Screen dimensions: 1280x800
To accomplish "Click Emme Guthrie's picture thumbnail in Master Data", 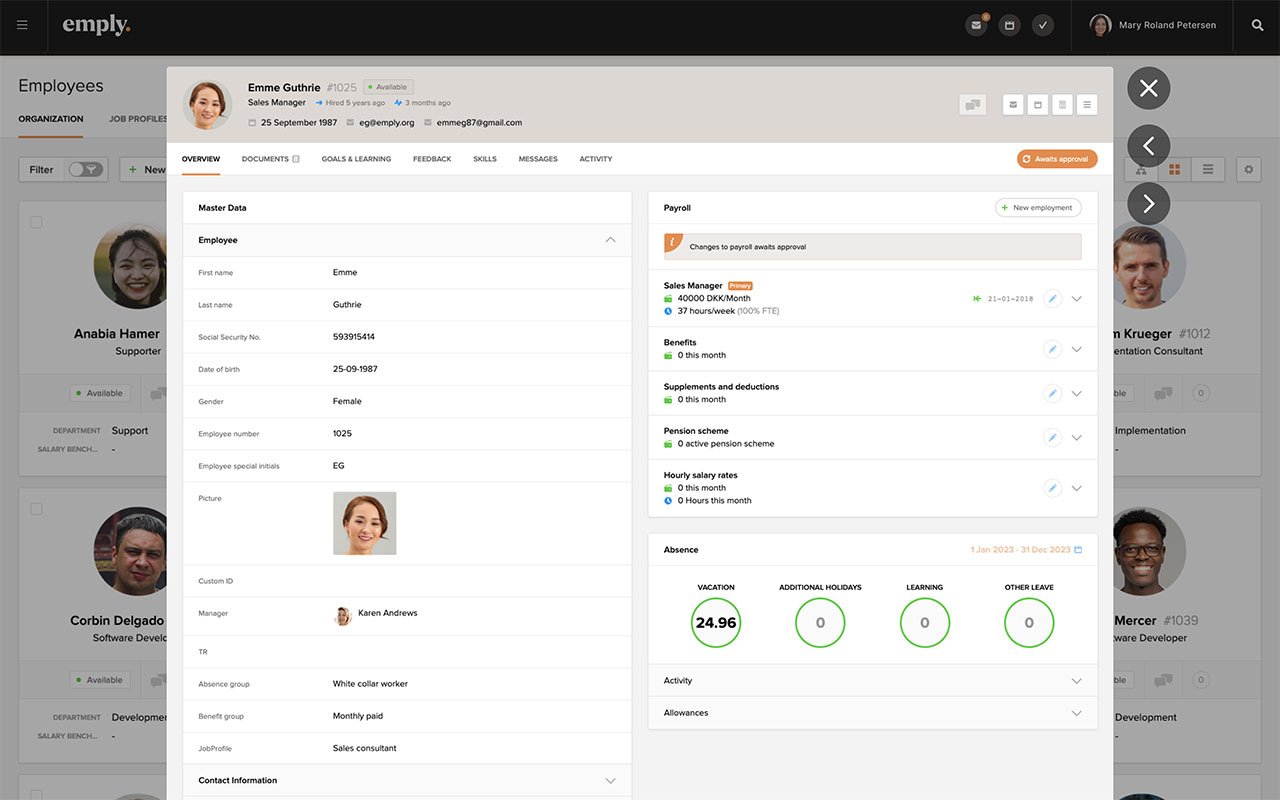I will [x=364, y=523].
